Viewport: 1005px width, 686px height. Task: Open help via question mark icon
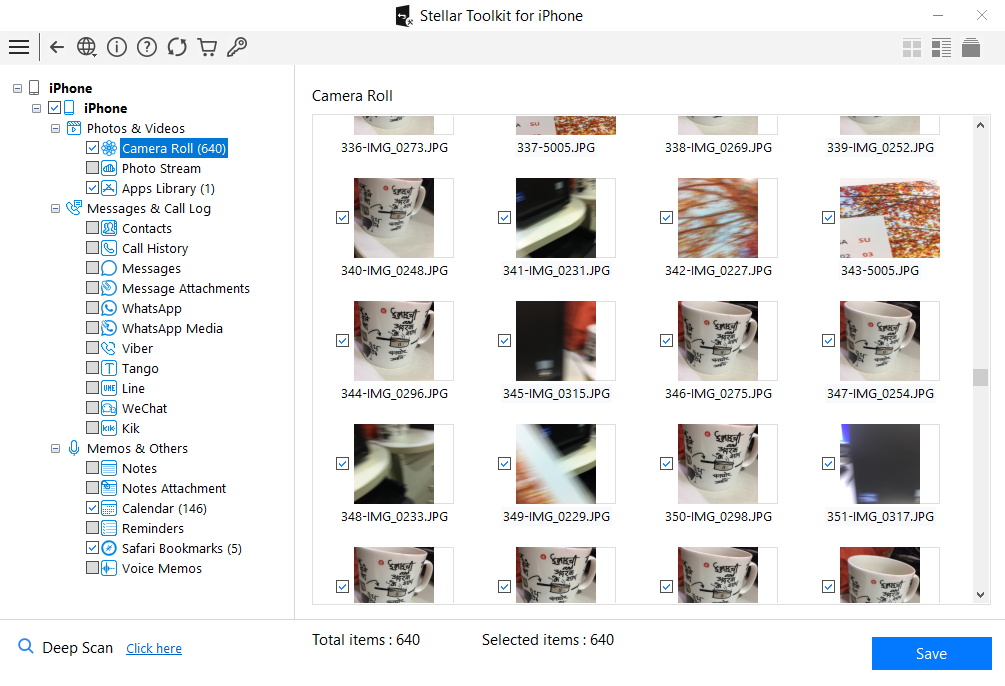[147, 47]
